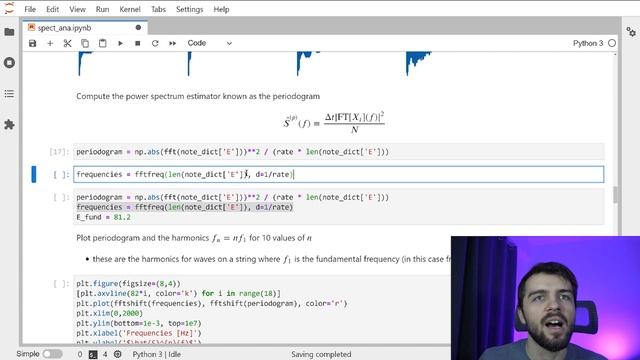The image size is (640, 360).
Task: Click the plt.figure plotting code cell
Action: [x=261, y=310]
